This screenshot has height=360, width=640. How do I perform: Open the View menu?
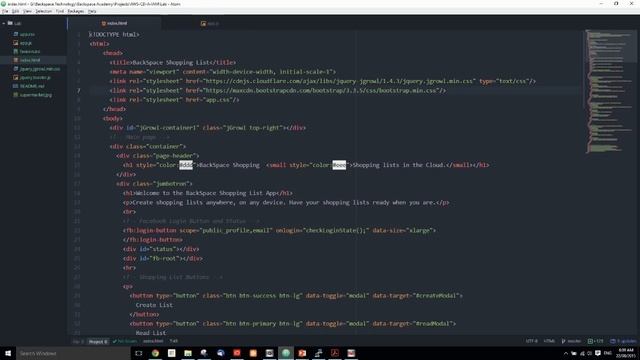[x=27, y=11]
